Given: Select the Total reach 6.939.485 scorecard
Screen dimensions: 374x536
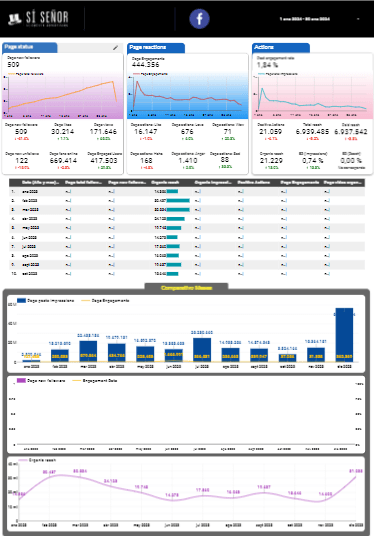Looking at the screenshot, I should pyautogui.click(x=312, y=132).
